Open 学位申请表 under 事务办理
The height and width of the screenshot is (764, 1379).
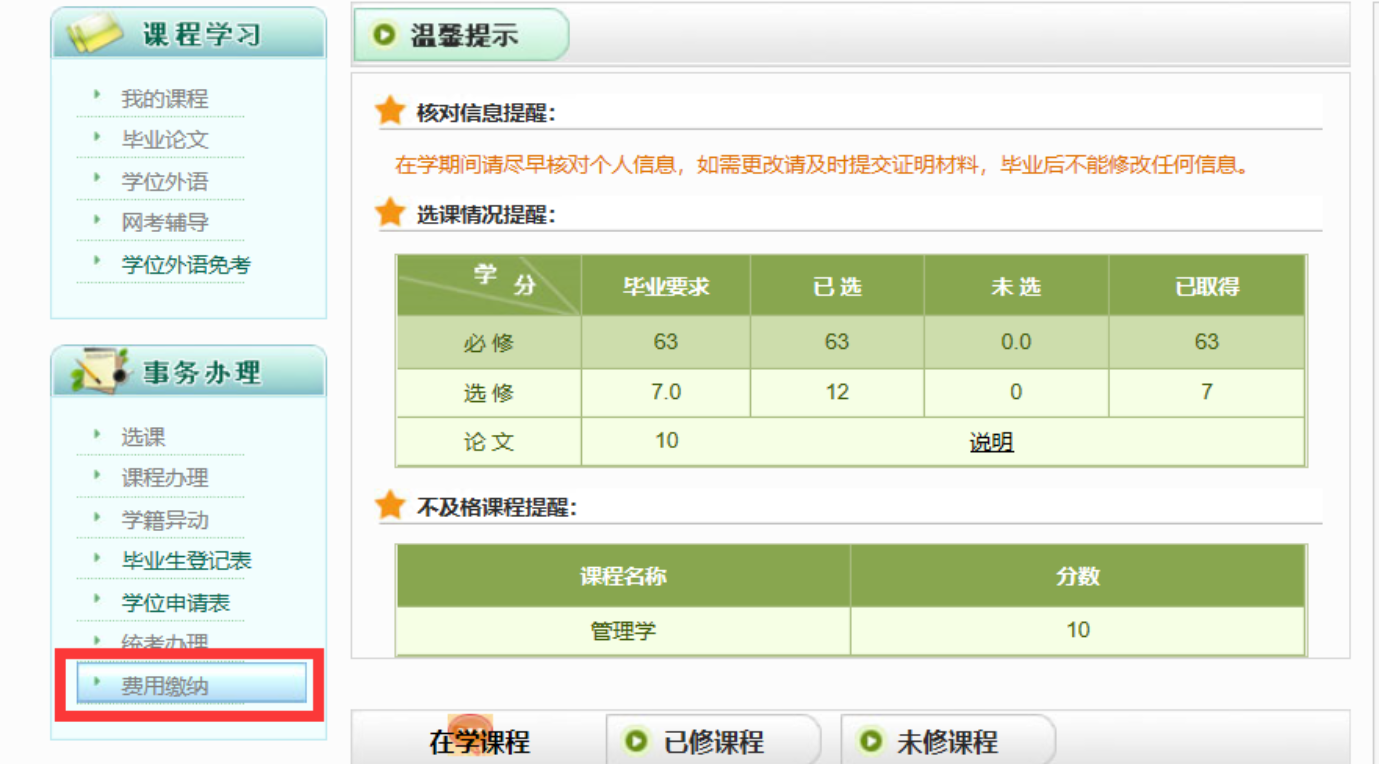tap(175, 603)
